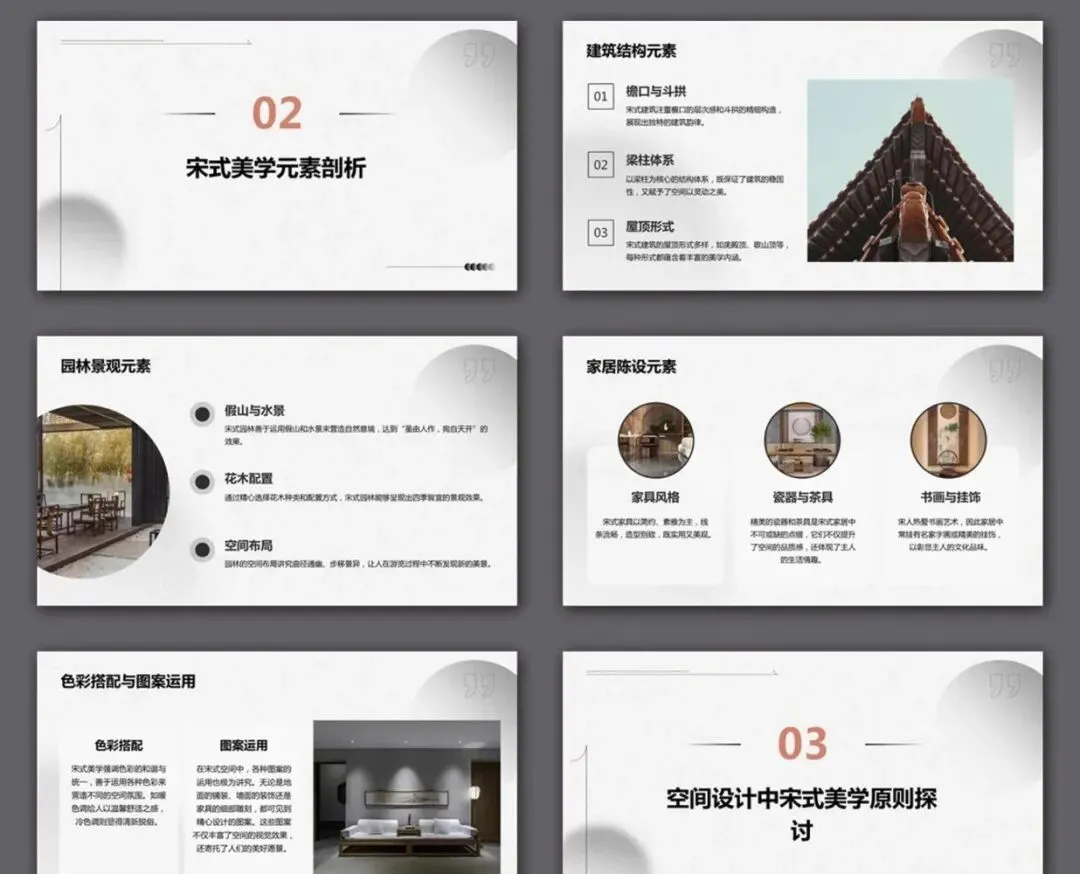Select the circular photo above 家具风格
The width and height of the screenshot is (1080, 874).
(x=656, y=441)
